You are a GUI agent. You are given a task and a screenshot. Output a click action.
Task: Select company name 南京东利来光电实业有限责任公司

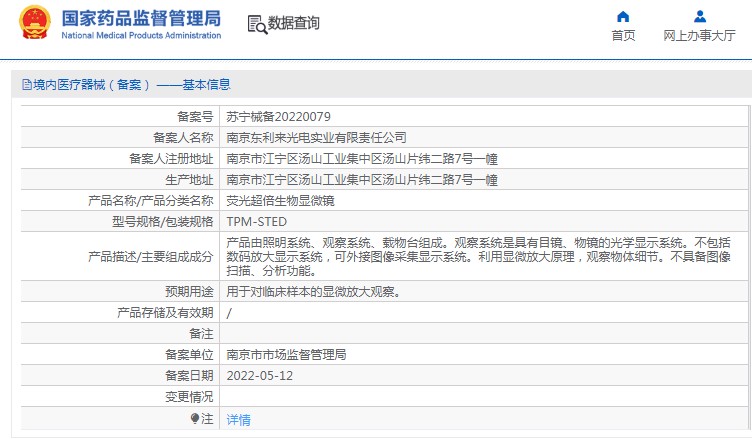click(x=317, y=138)
